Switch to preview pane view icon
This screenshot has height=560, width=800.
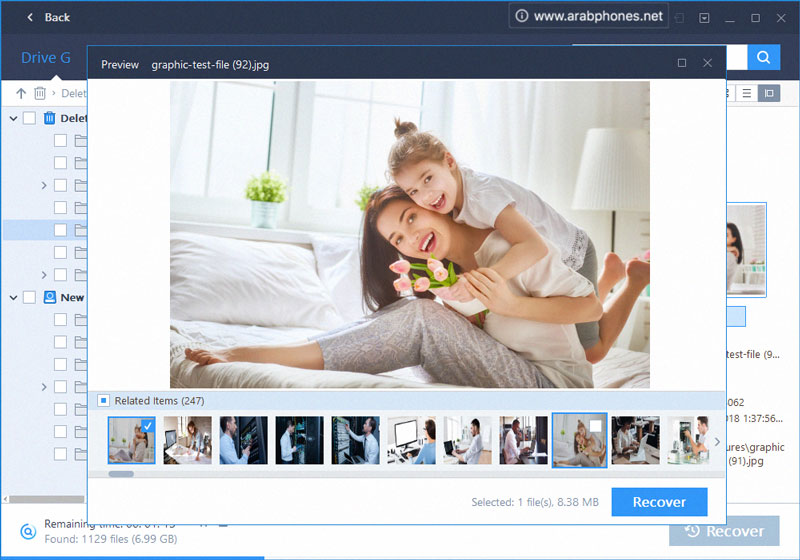(769, 93)
